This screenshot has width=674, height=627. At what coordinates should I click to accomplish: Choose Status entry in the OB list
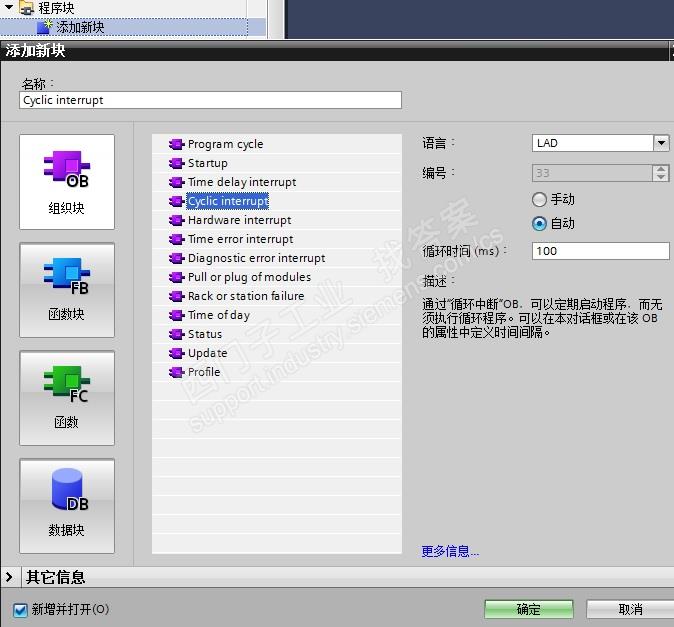205,334
